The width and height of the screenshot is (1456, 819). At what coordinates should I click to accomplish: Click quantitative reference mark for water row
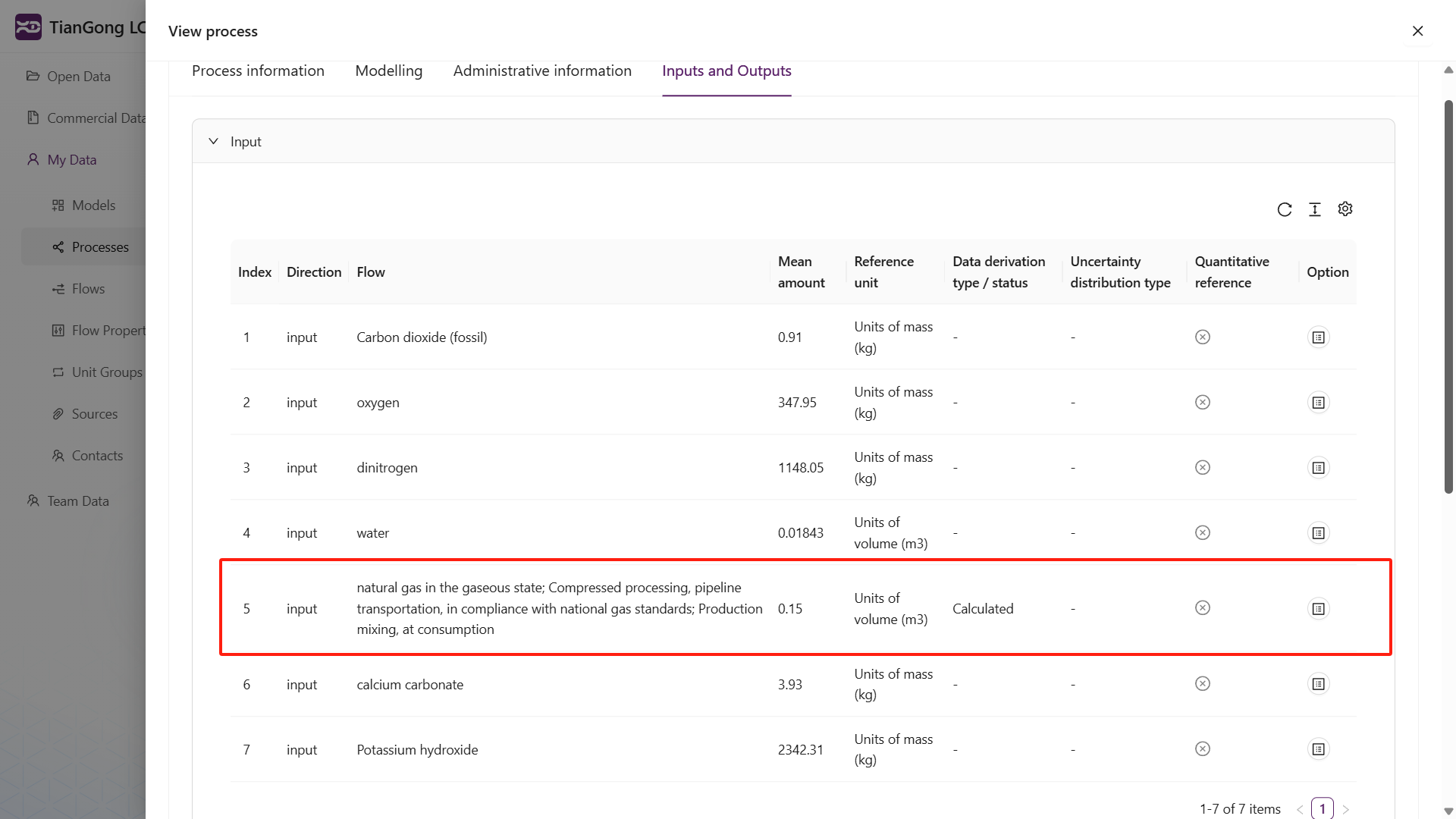tap(1202, 532)
